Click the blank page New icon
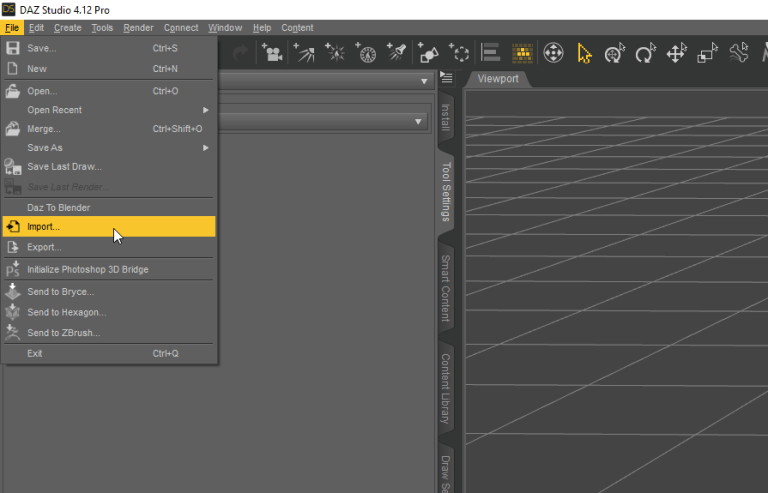Screen dimensions: 768x493 point(13,69)
